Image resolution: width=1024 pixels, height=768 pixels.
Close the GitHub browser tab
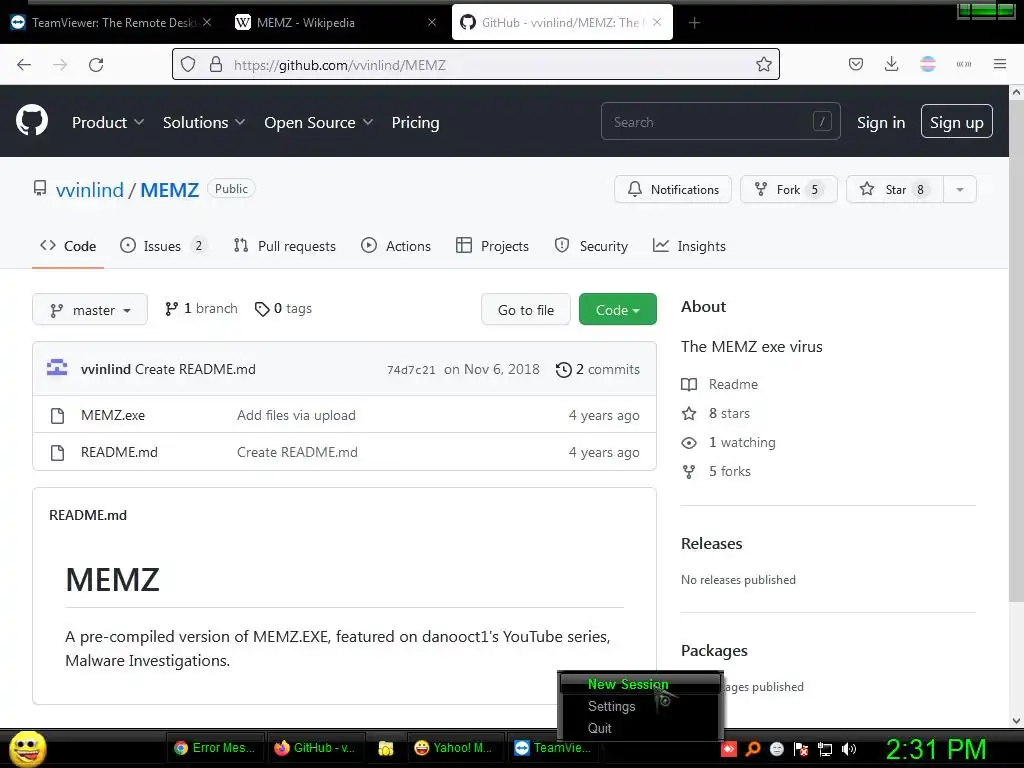(657, 22)
